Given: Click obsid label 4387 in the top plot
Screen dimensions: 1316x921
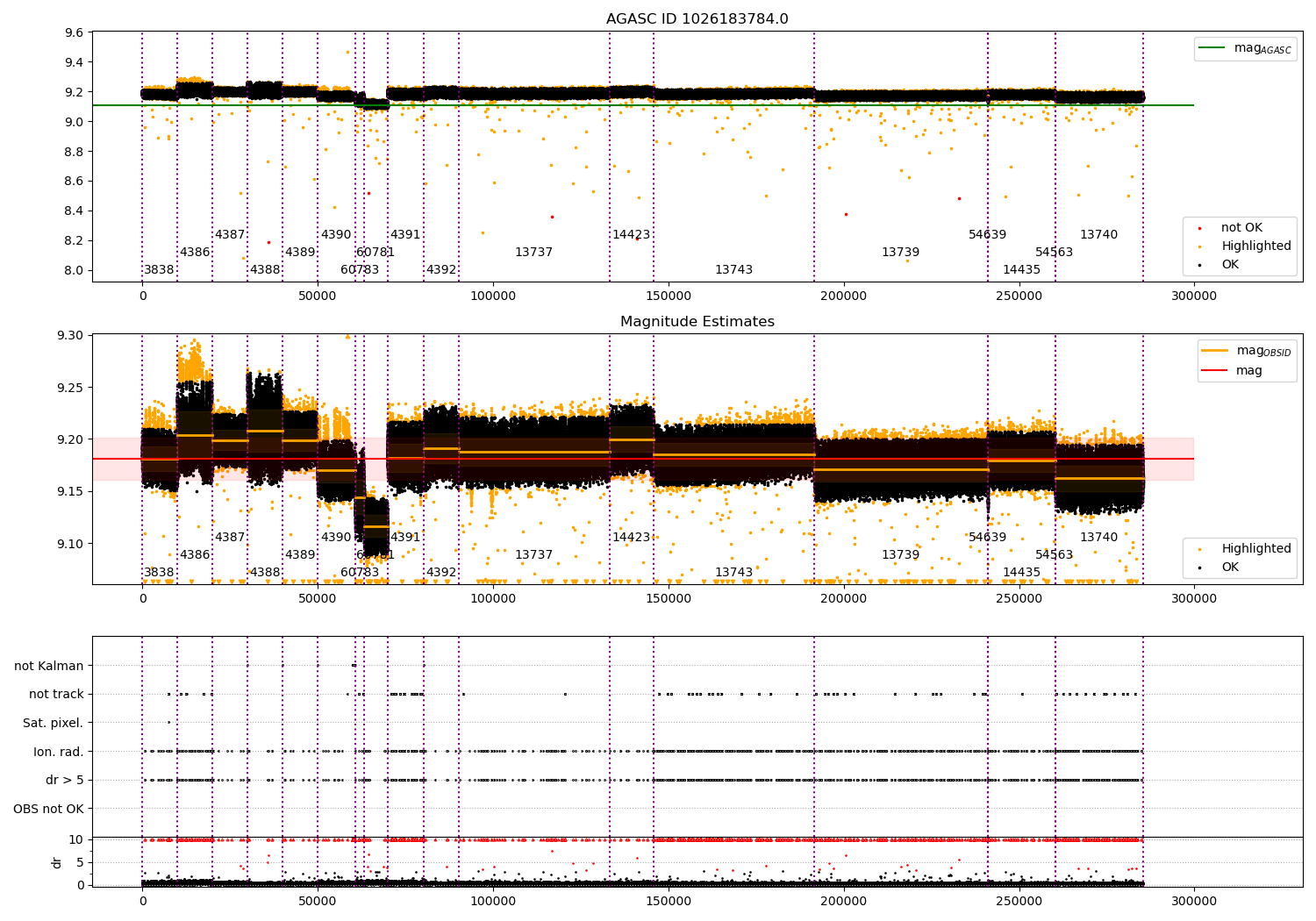Looking at the screenshot, I should click(230, 234).
